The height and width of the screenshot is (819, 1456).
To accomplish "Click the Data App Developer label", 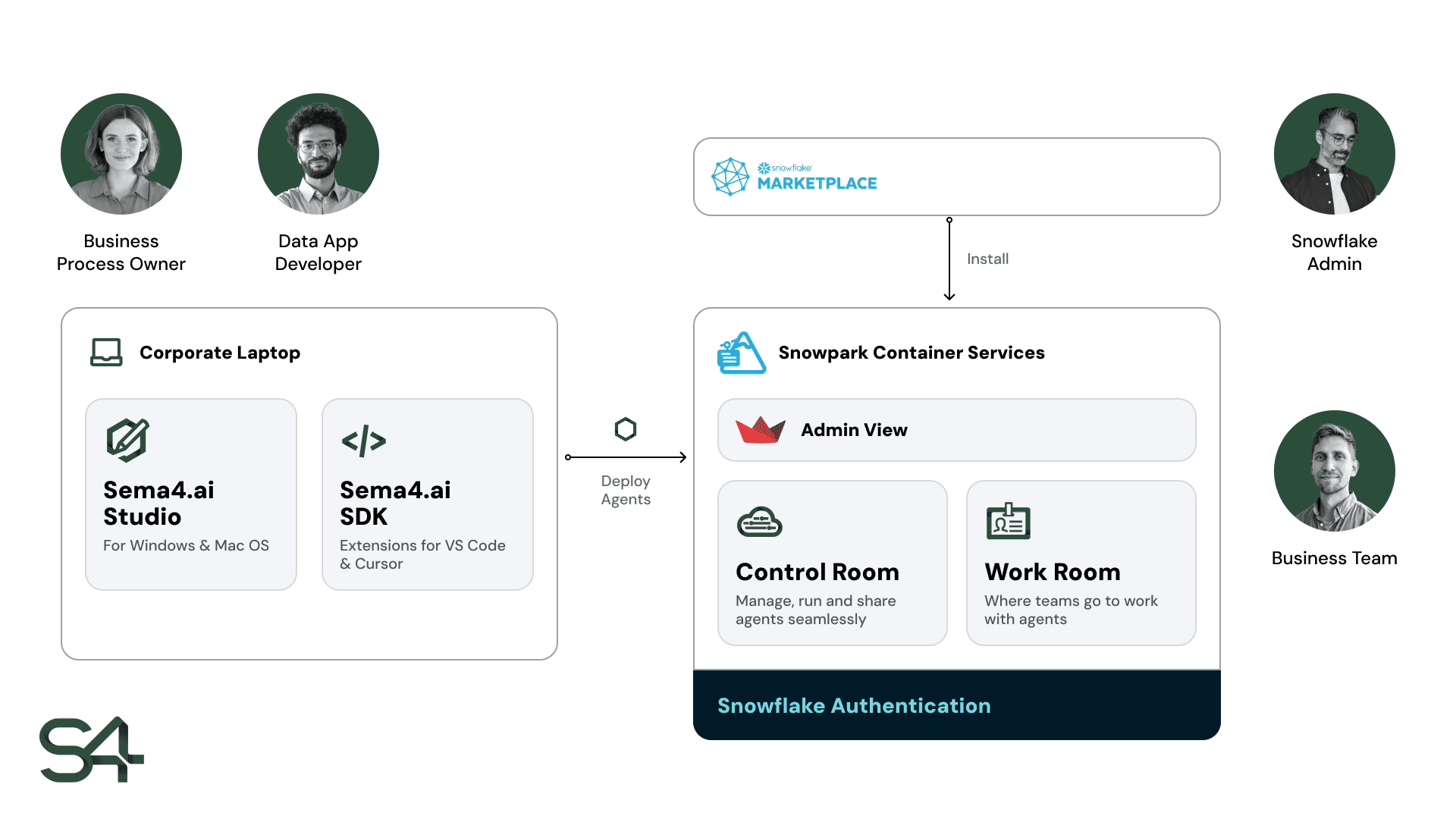I will click(x=318, y=253).
